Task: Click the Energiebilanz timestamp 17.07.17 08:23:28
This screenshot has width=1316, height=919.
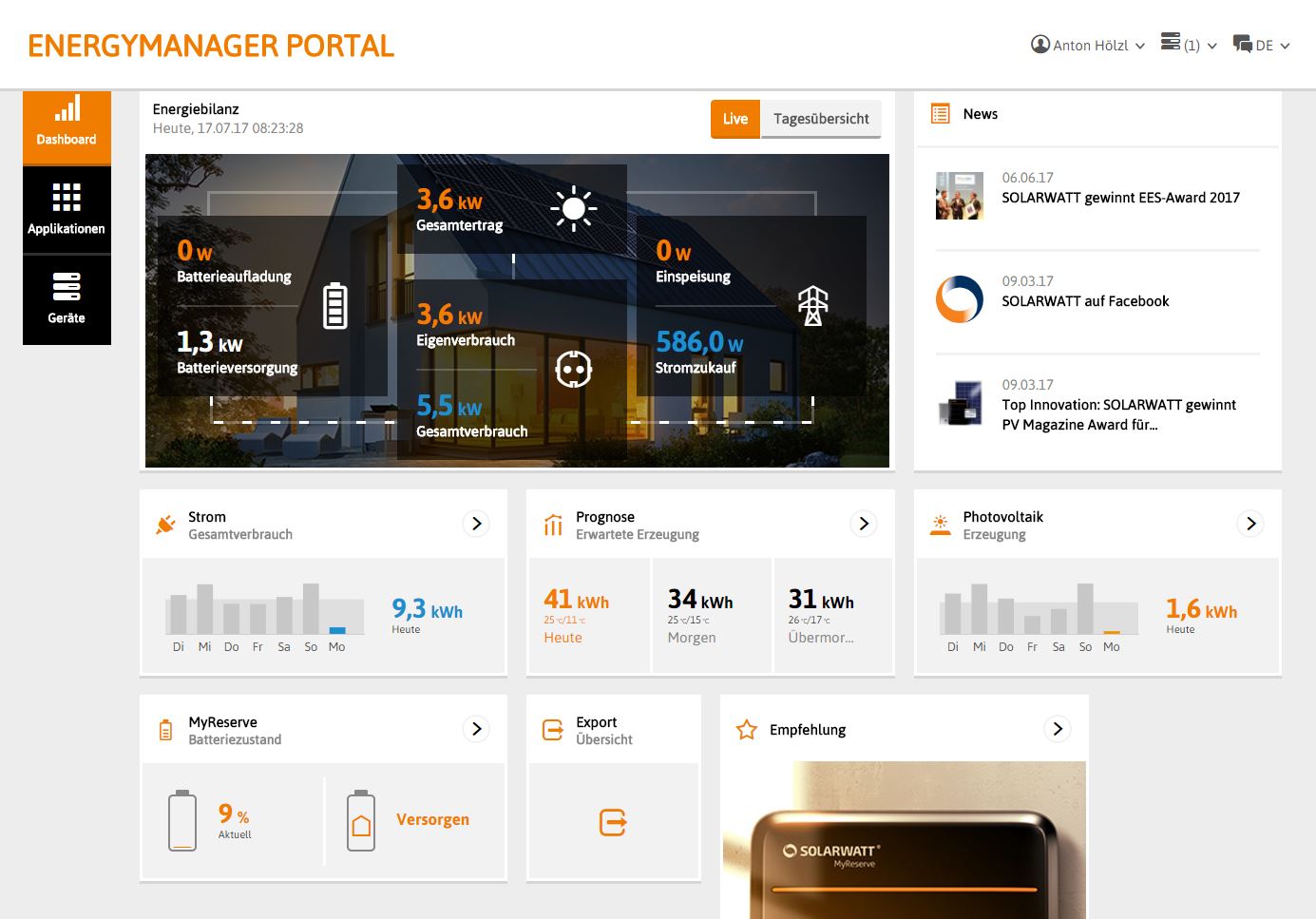Action: pos(228,128)
